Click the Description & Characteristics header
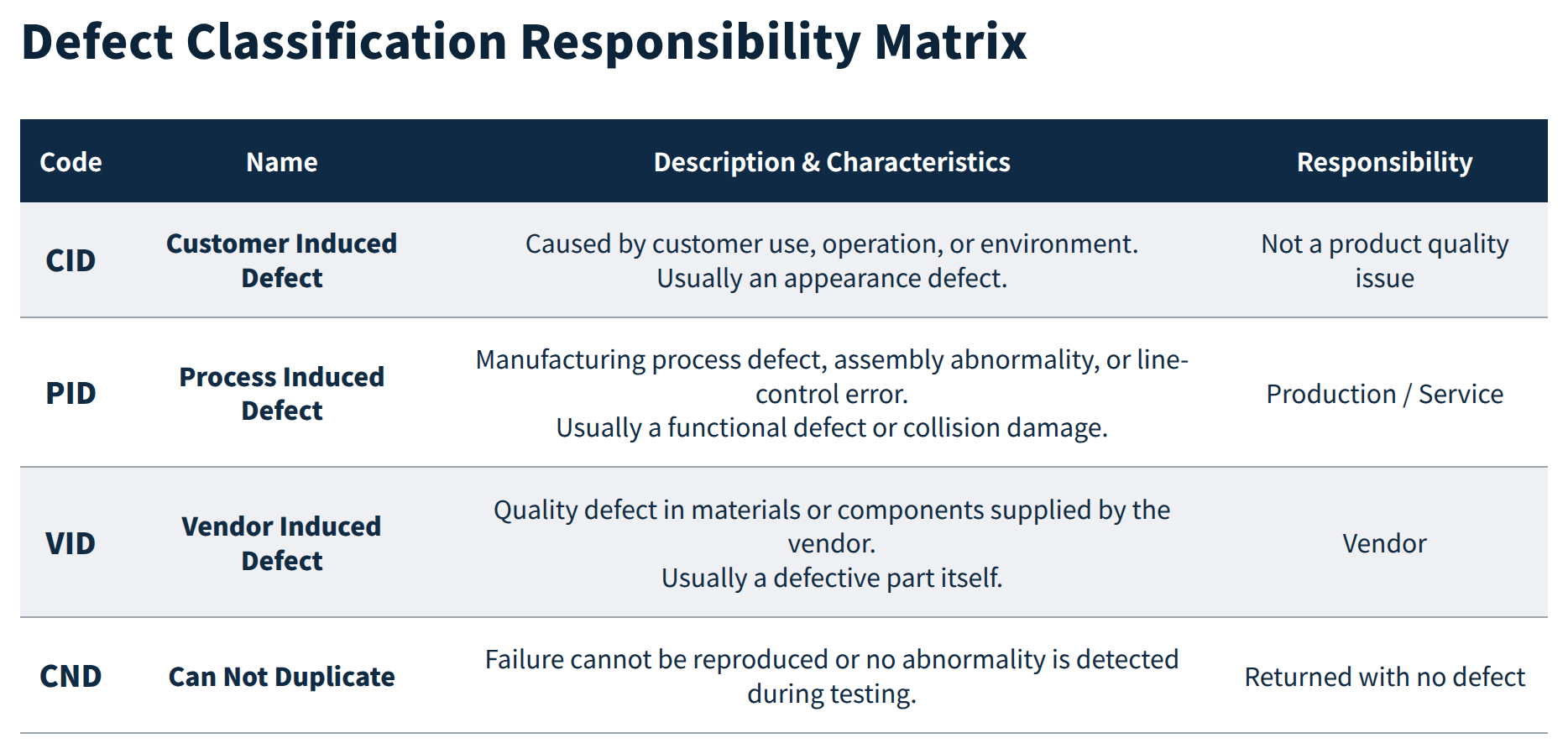This screenshot has height=754, width=1568. [832, 162]
